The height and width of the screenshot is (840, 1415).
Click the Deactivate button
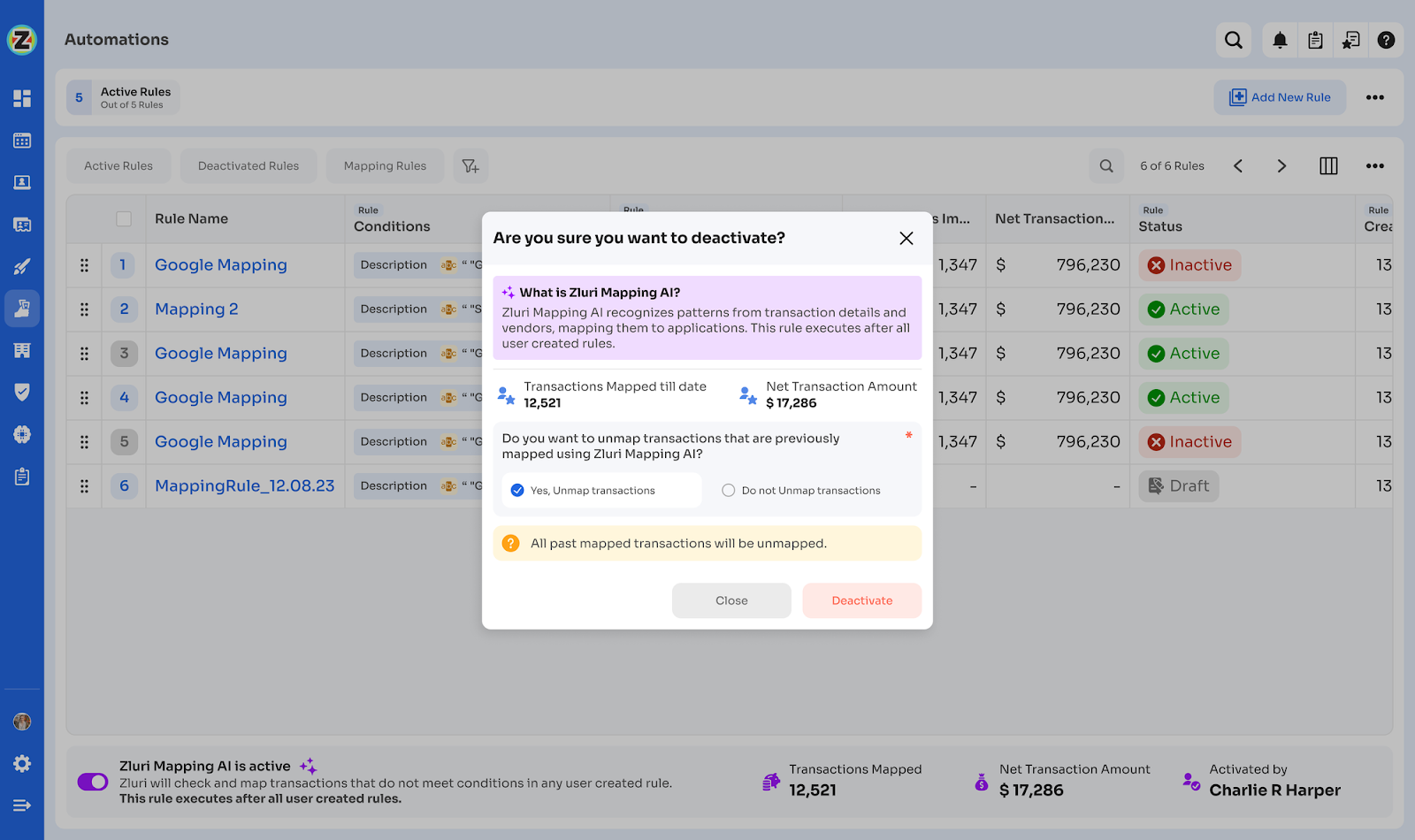(862, 600)
